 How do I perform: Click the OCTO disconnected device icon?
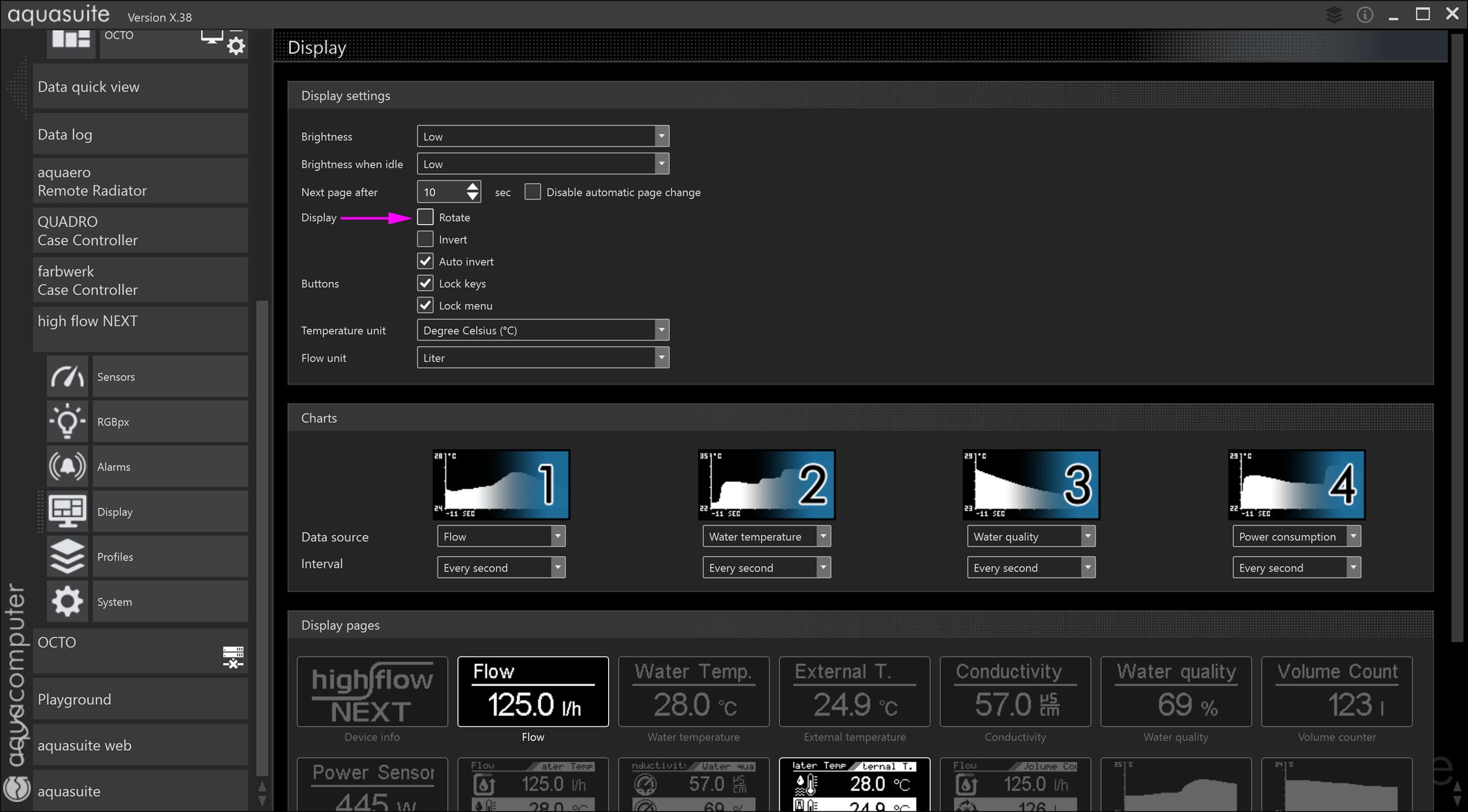pos(233,656)
